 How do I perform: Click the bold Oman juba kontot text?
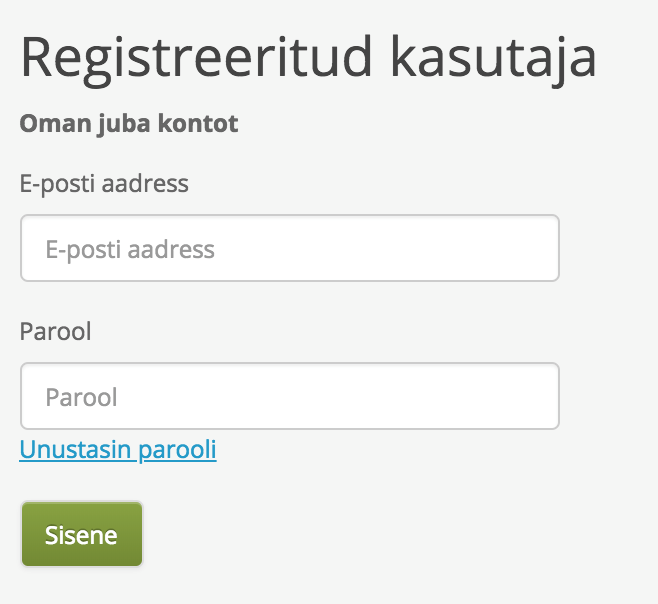(x=129, y=124)
